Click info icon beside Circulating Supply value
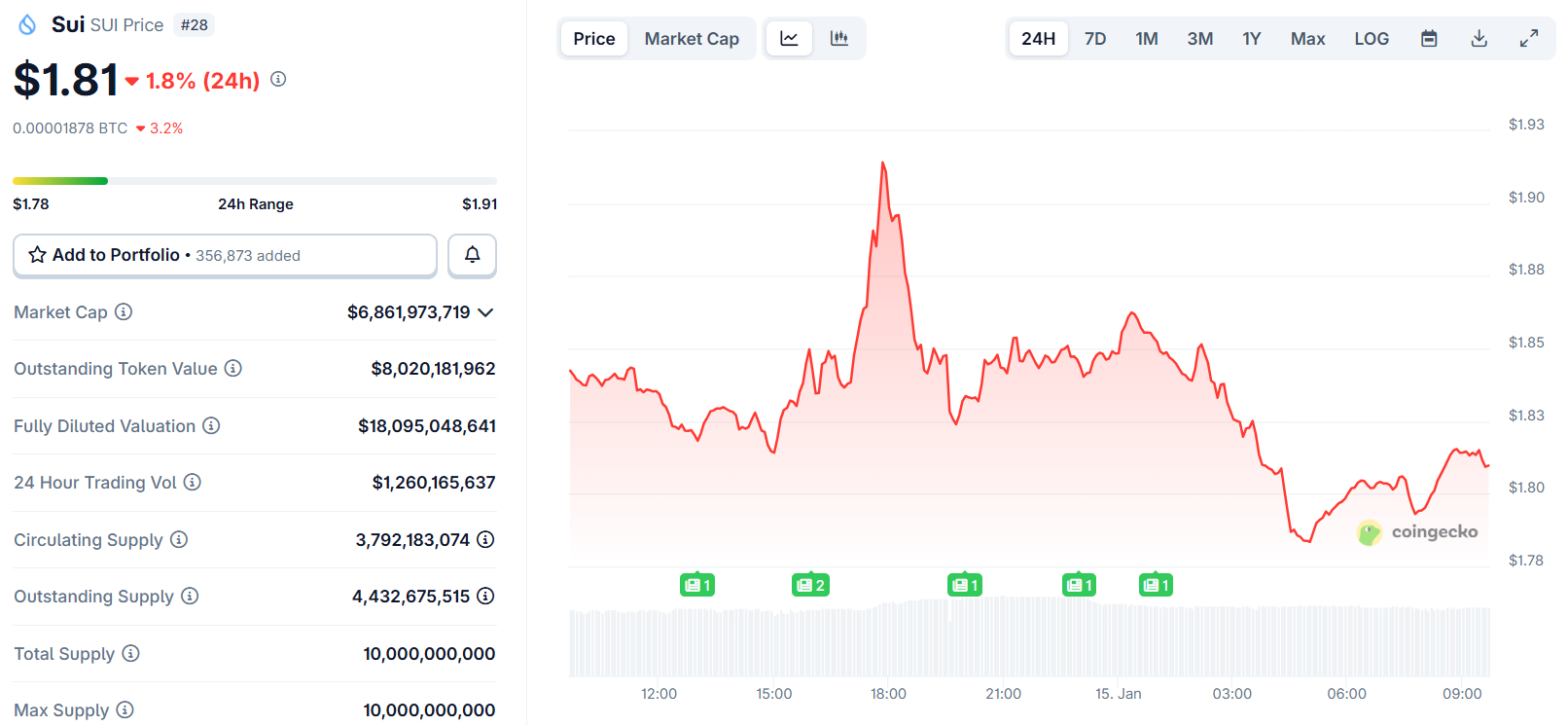Image resolution: width=1568 pixels, height=726 pixels. pyautogui.click(x=485, y=539)
